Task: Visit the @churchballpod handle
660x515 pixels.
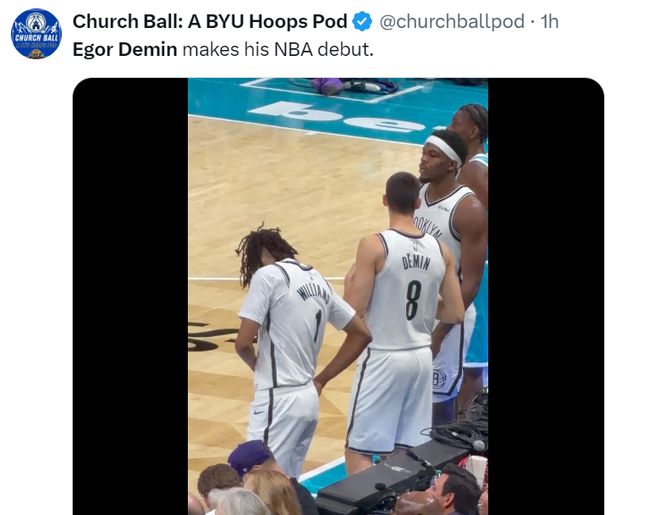Action: tap(452, 21)
